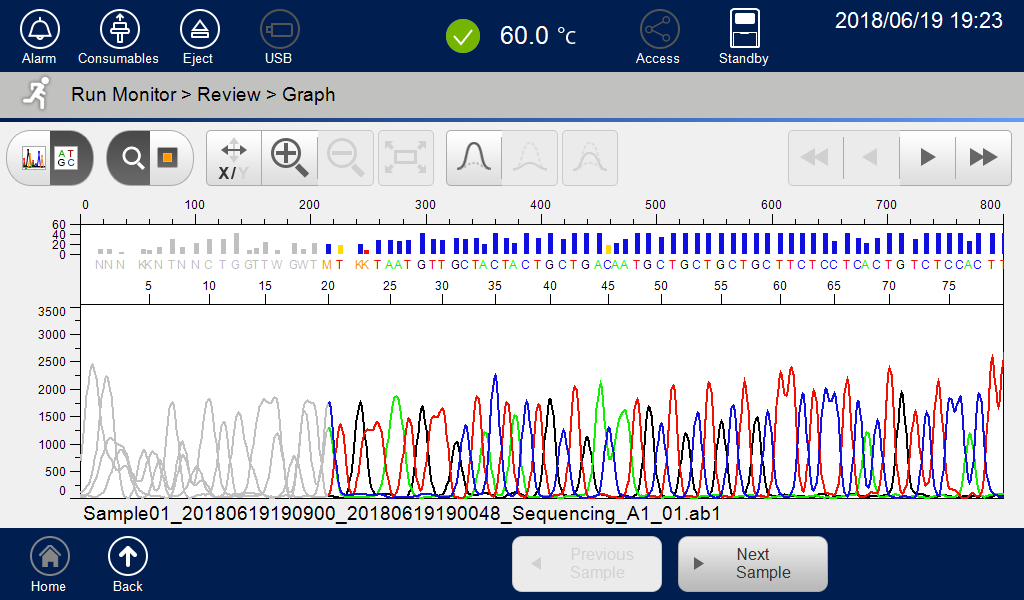Click the Previous Sample button

(x=586, y=563)
